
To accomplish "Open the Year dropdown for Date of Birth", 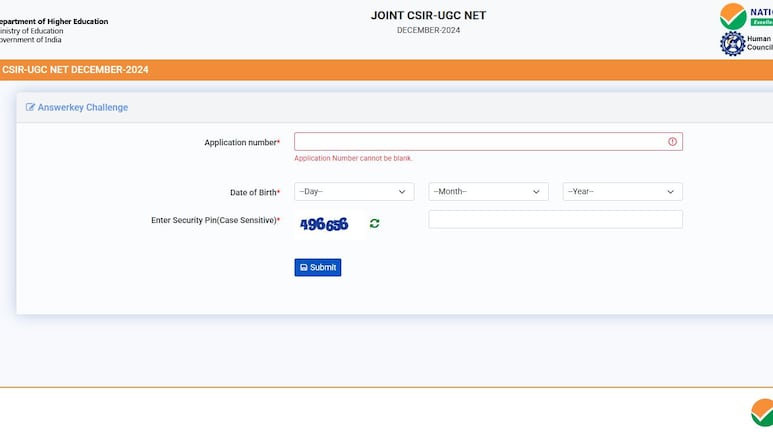I will click(x=623, y=191).
